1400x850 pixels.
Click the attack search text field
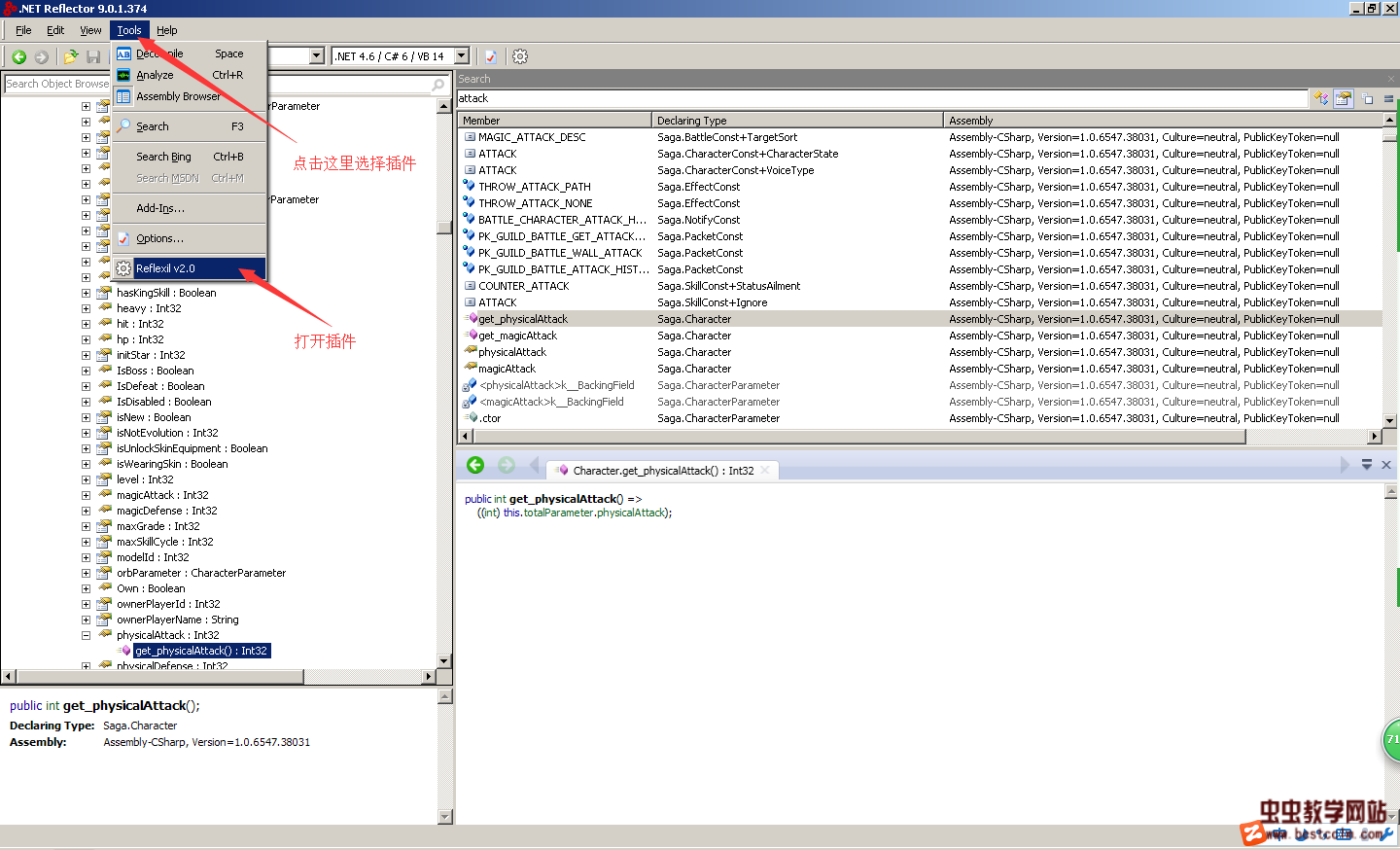pos(882,98)
